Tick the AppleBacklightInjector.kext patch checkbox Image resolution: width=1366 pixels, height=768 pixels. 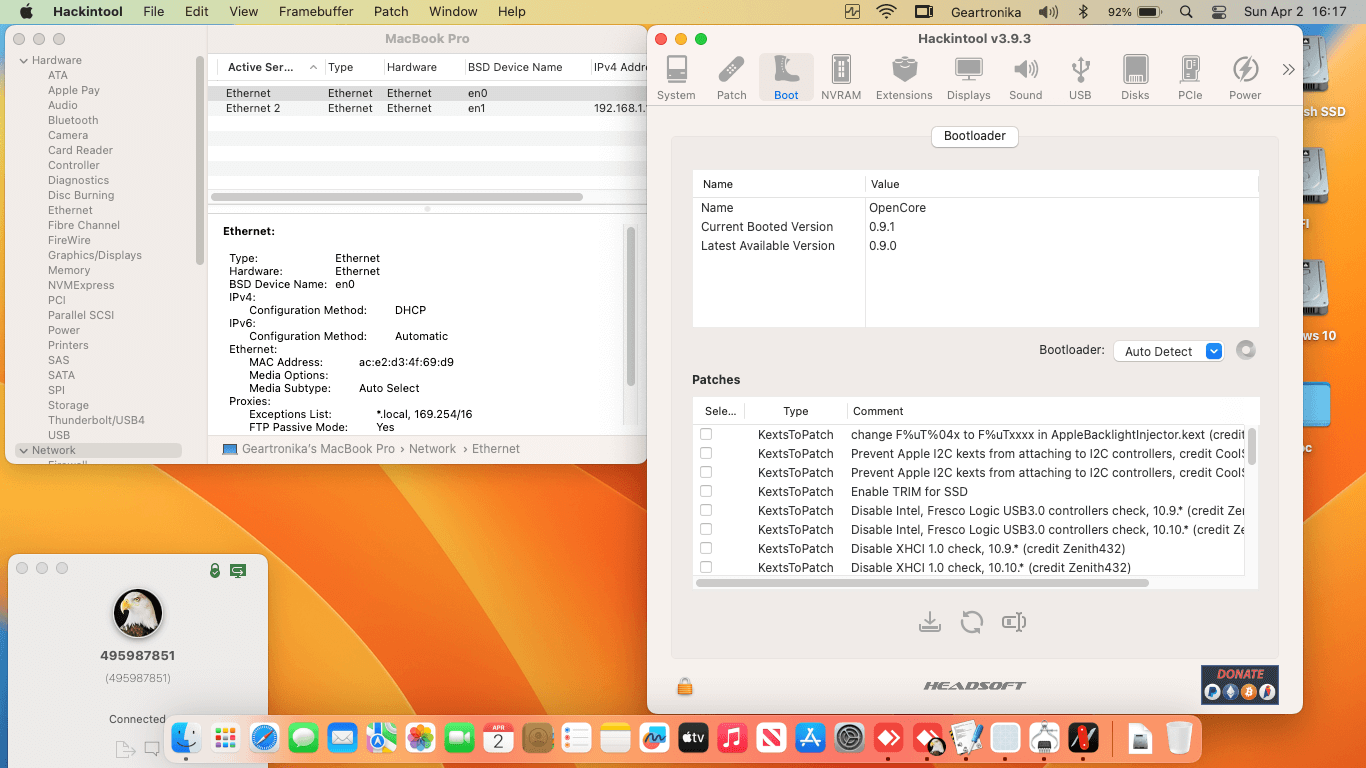click(x=706, y=434)
